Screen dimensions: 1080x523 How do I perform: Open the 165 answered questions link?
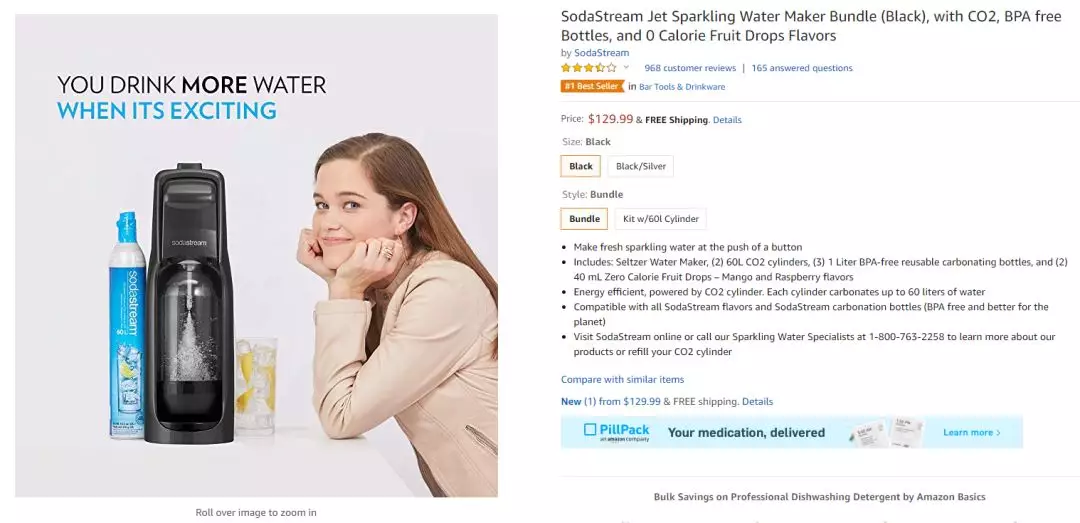pos(802,68)
